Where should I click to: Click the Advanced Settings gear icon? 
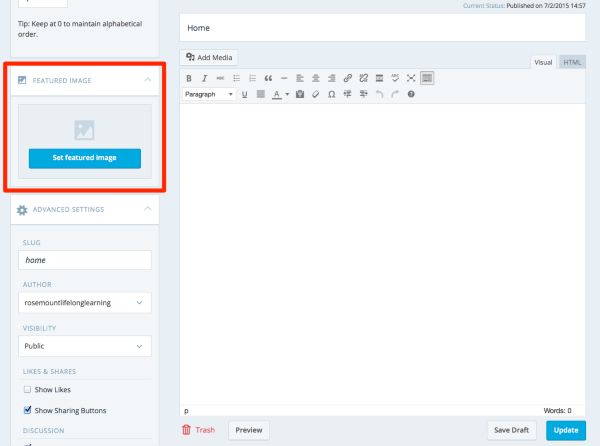[22, 210]
